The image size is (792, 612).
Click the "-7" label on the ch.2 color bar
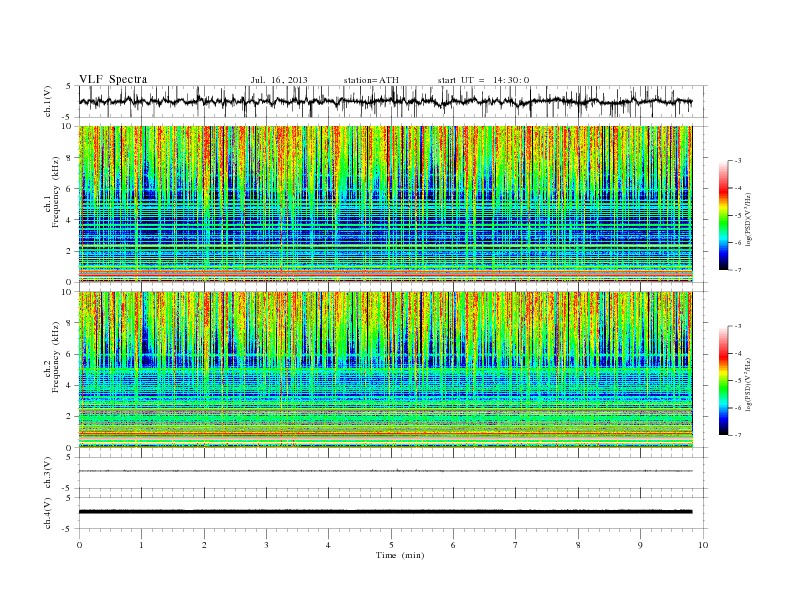(x=738, y=435)
